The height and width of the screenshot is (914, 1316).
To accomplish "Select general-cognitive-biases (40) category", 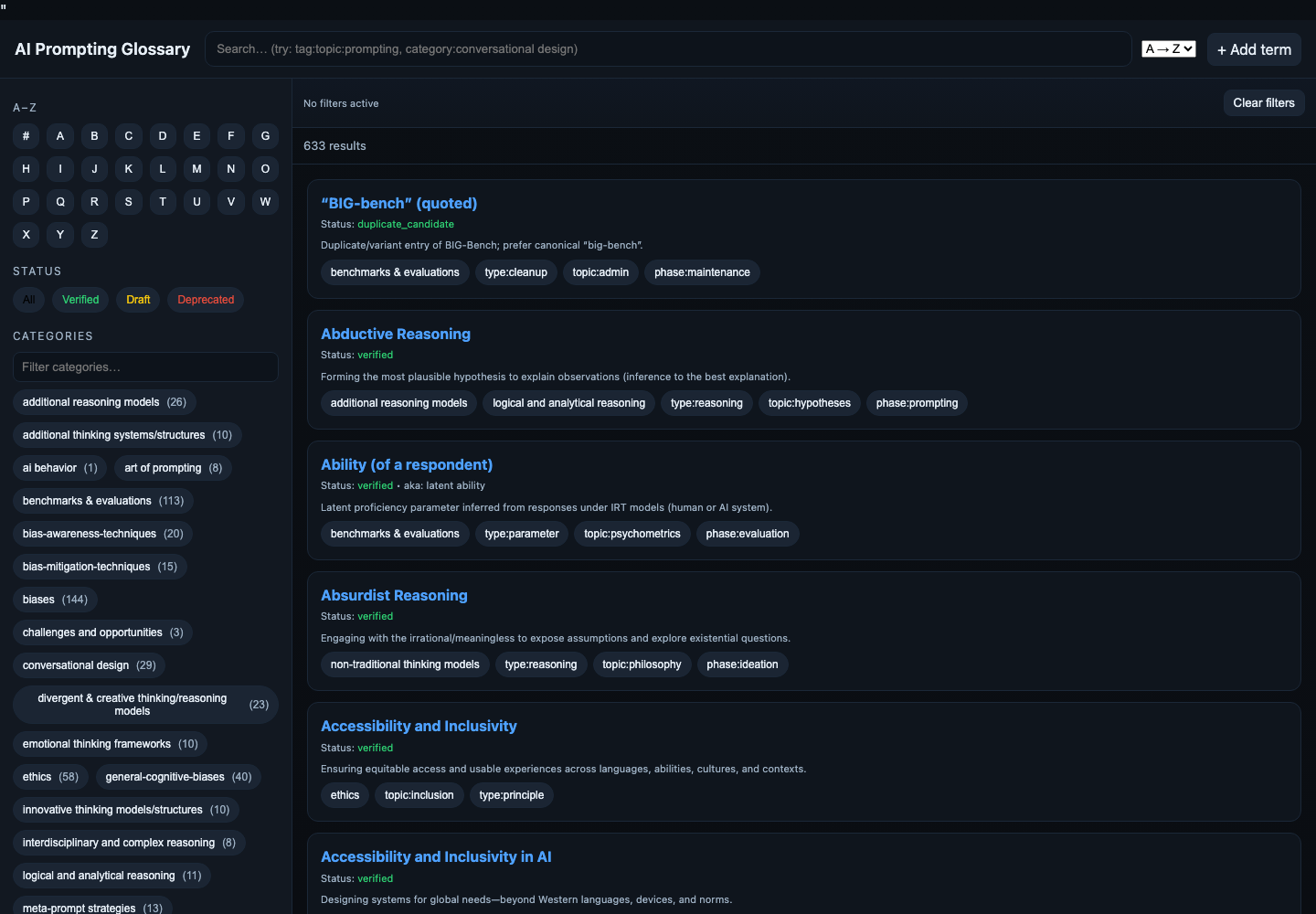I will tap(178, 777).
